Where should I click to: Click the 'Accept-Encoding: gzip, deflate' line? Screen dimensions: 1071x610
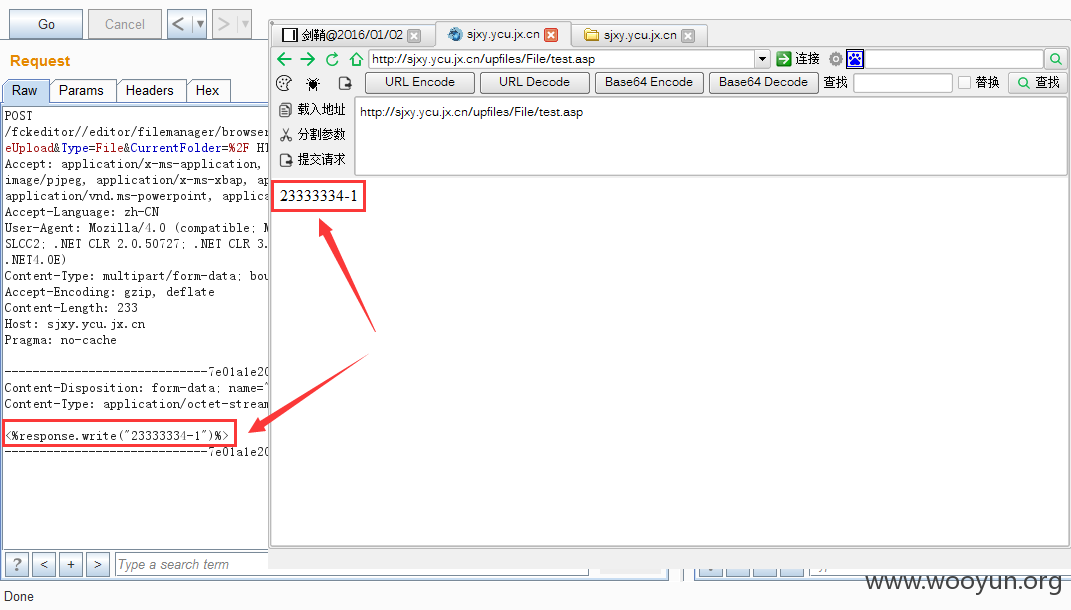(109, 292)
